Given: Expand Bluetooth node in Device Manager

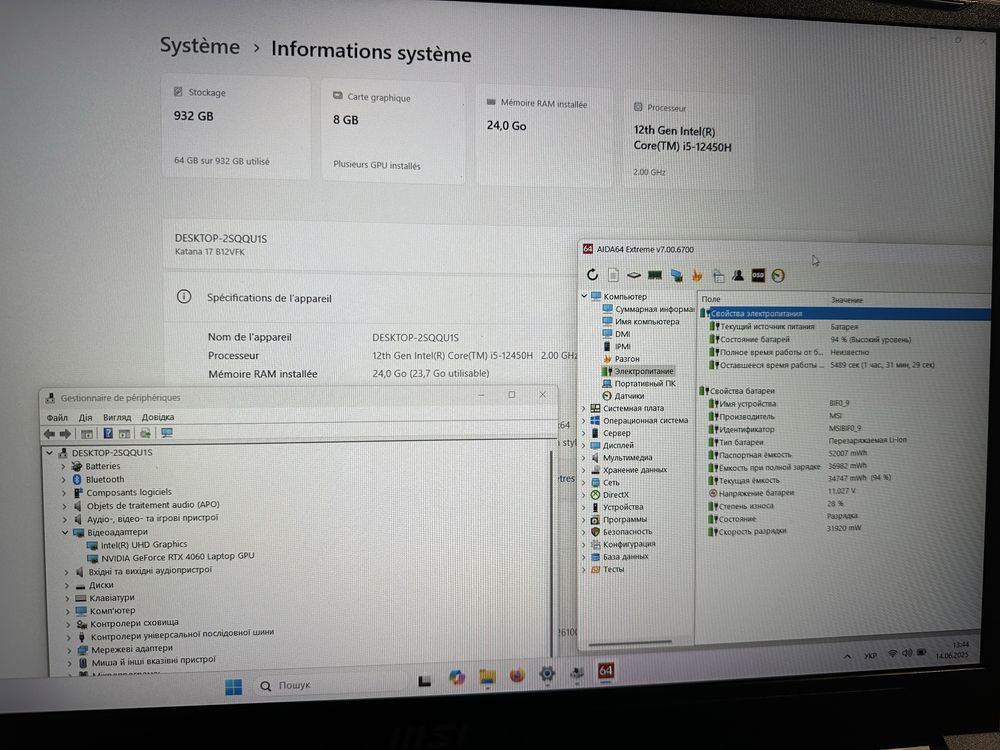Looking at the screenshot, I should (x=63, y=480).
